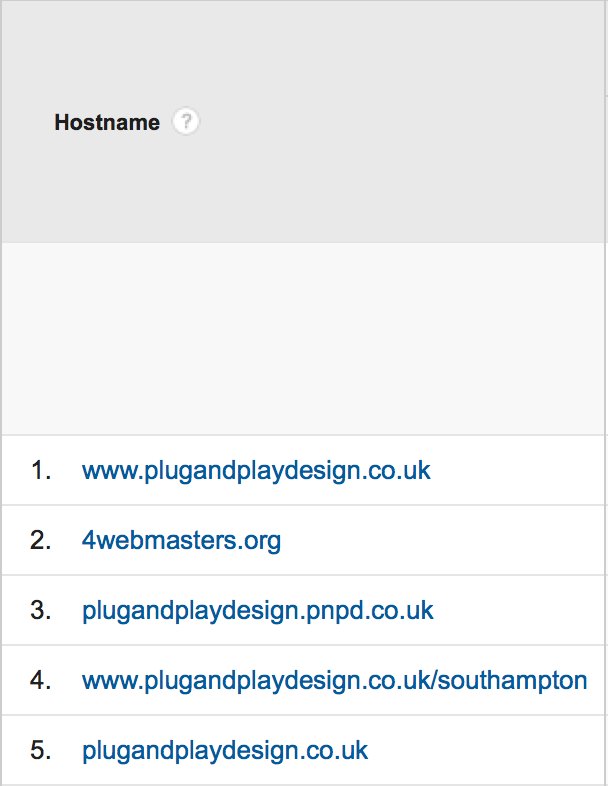This screenshot has height=786, width=608.
Task: Click the gray header area below Hostname label
Action: click(303, 190)
